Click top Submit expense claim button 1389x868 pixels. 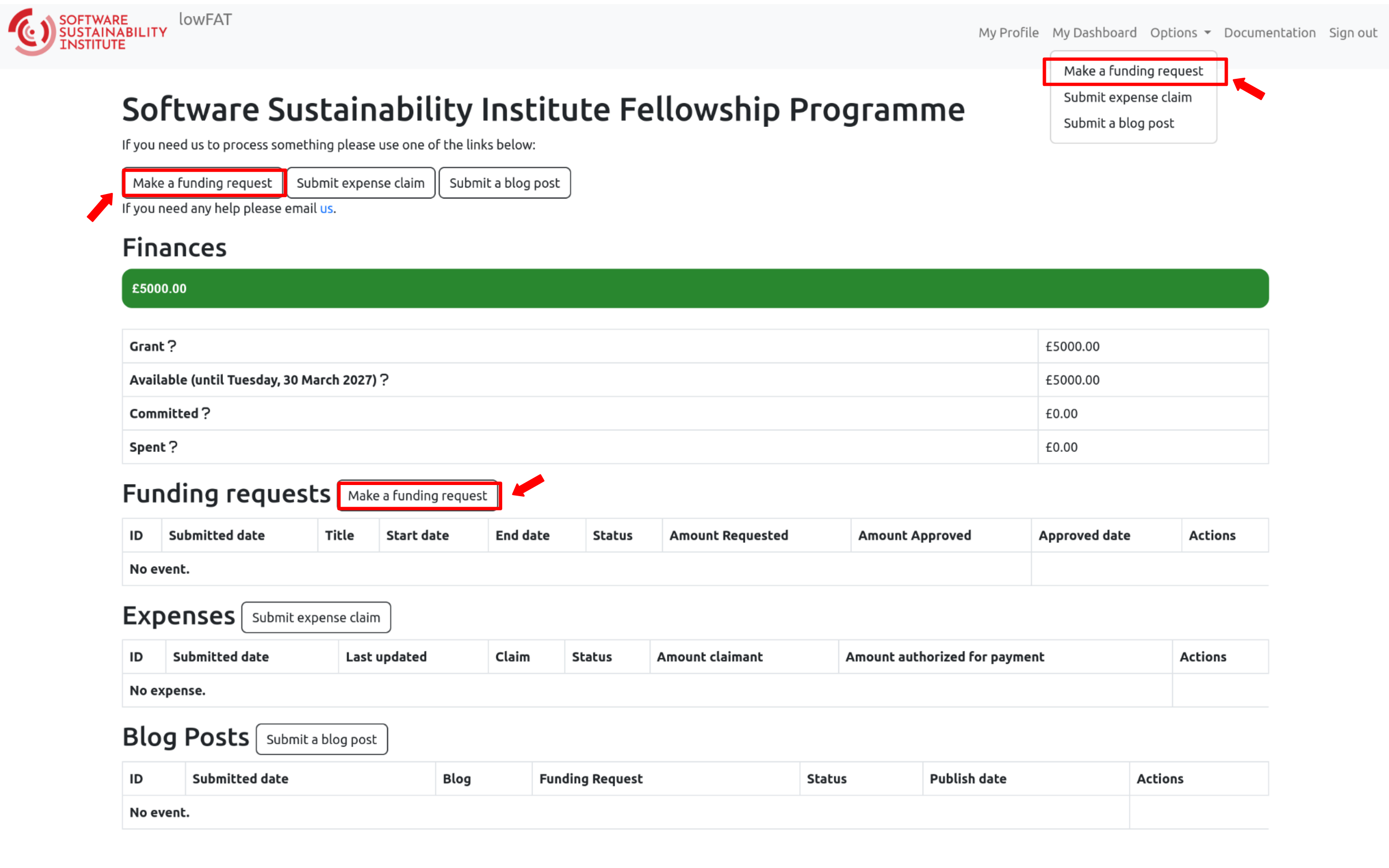click(x=360, y=182)
